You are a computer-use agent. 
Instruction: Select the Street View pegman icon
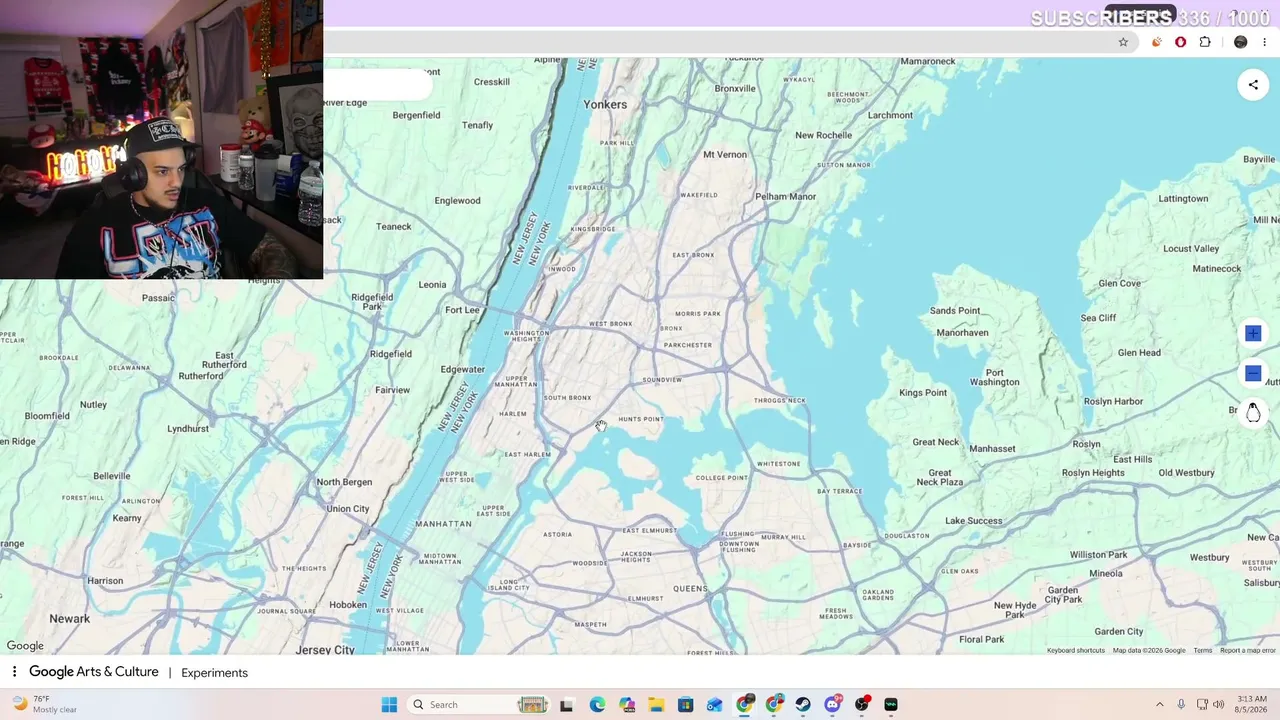point(1253,412)
